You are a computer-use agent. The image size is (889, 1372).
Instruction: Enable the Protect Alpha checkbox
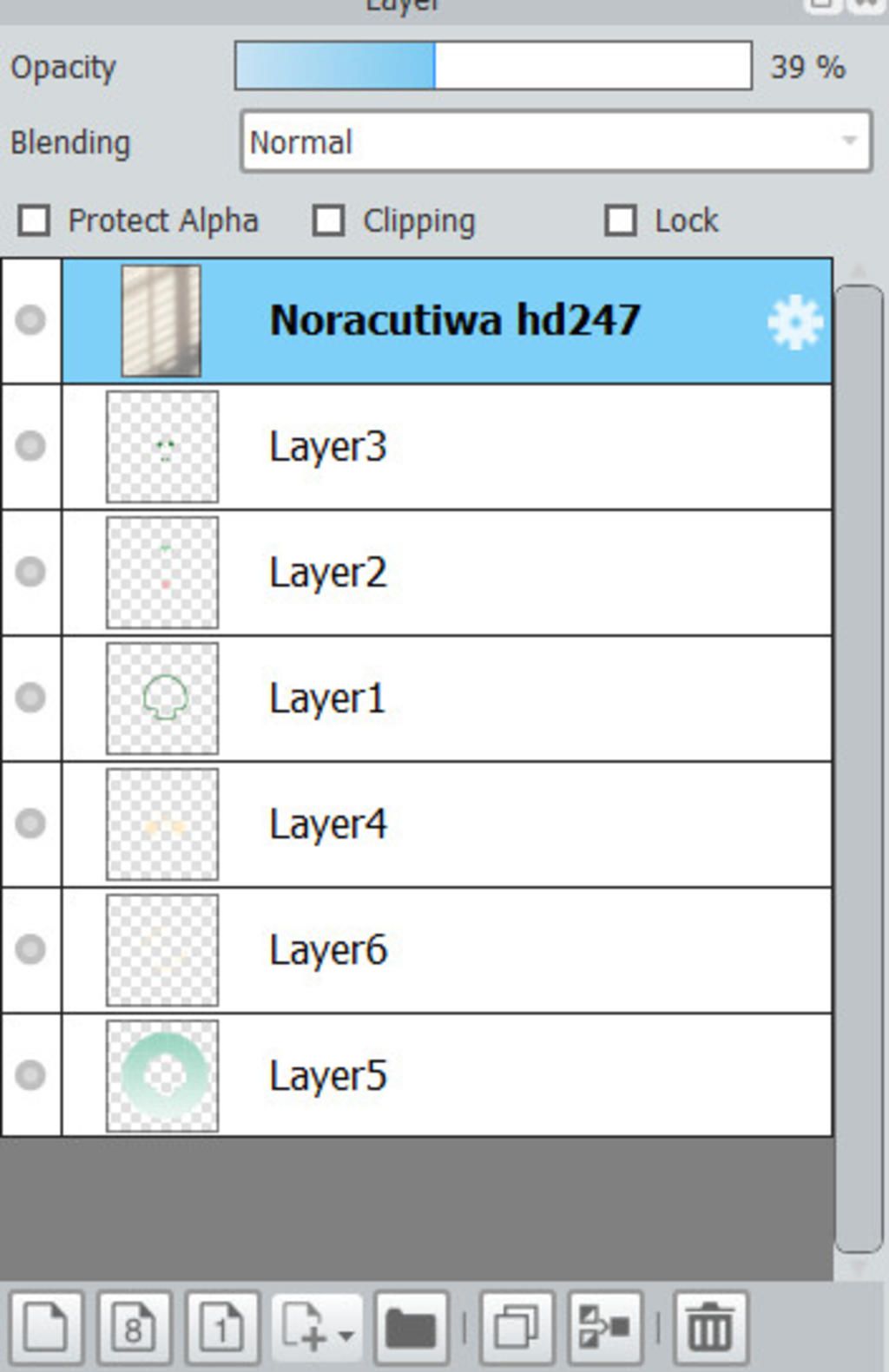click(34, 220)
